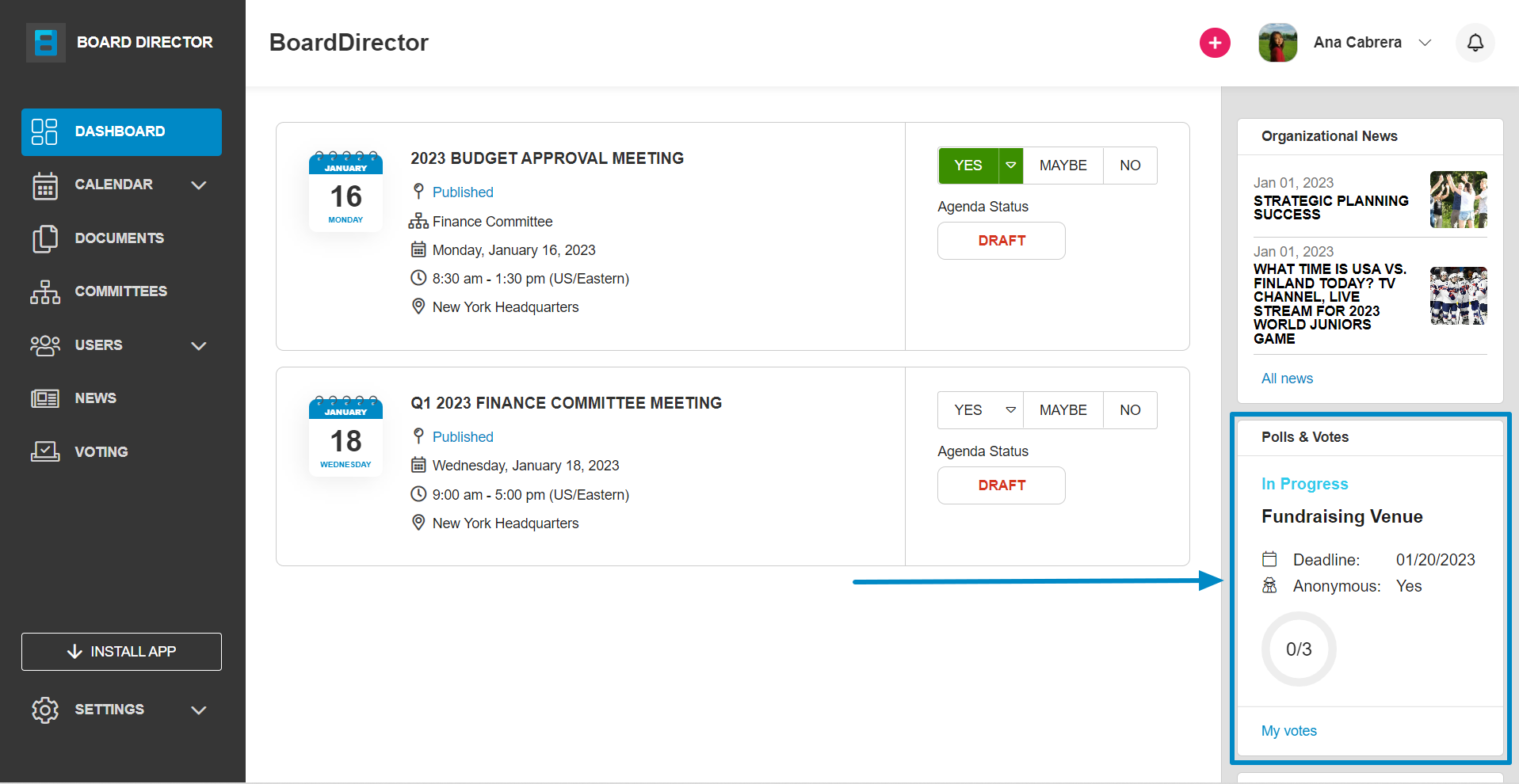Click clock icon beside 8:30 am time
The width and height of the screenshot is (1519, 784).
[418, 278]
